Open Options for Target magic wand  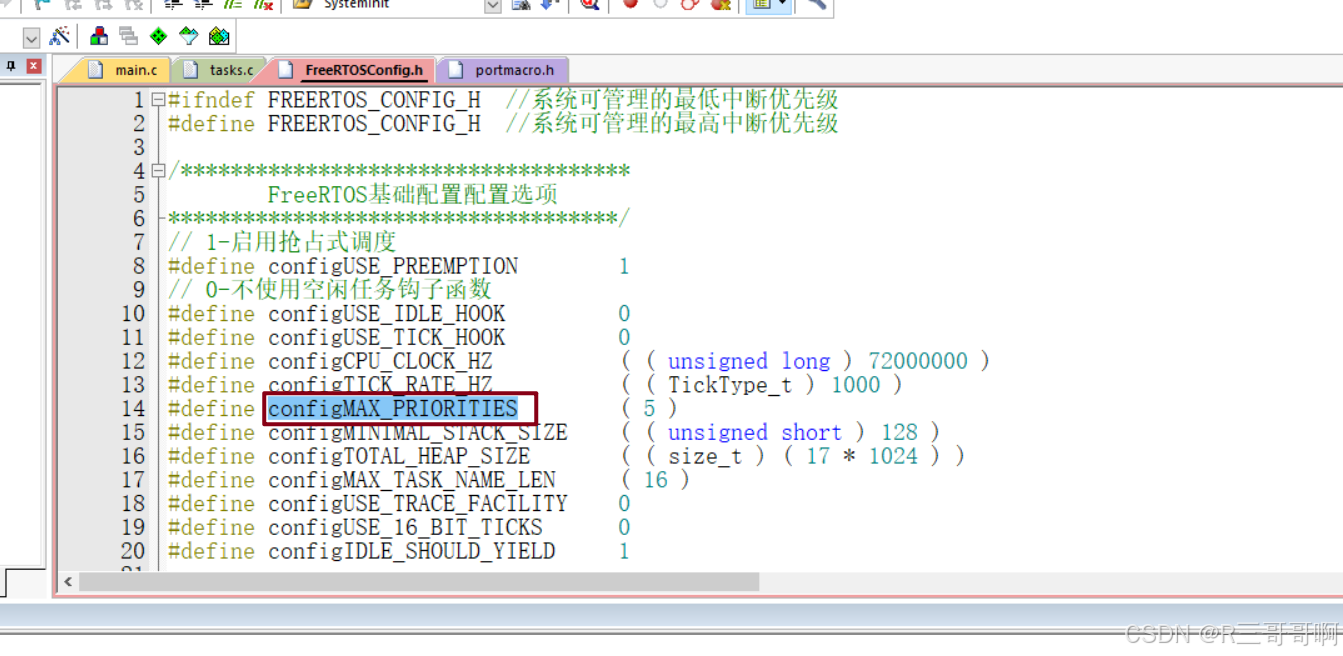(x=60, y=37)
